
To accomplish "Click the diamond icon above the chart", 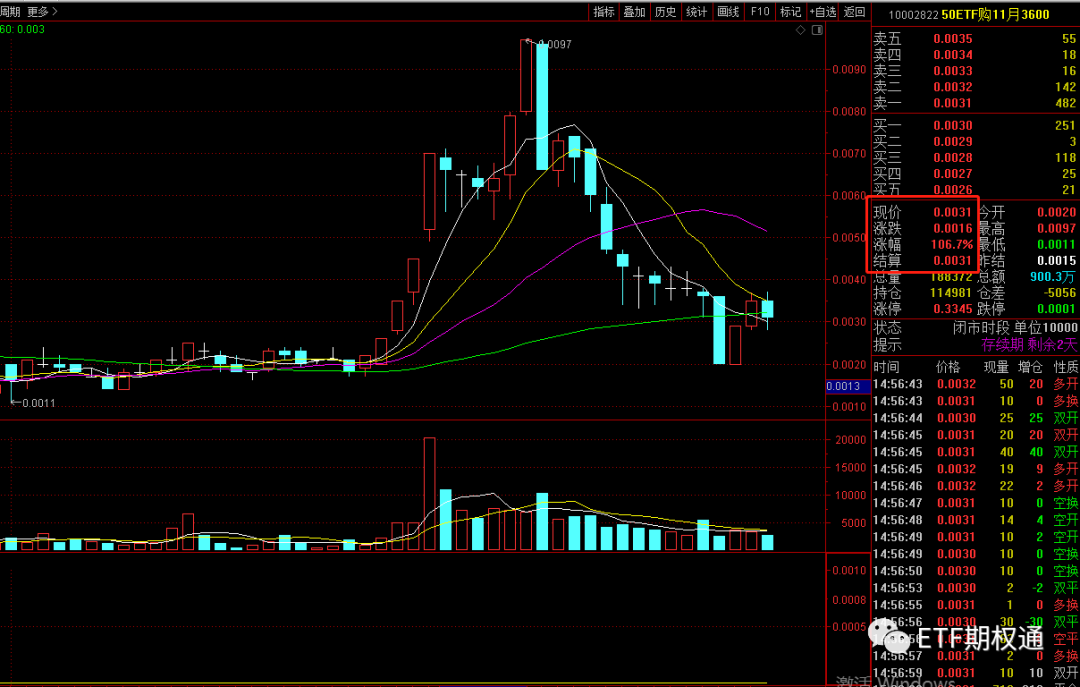I will pyautogui.click(x=800, y=30).
